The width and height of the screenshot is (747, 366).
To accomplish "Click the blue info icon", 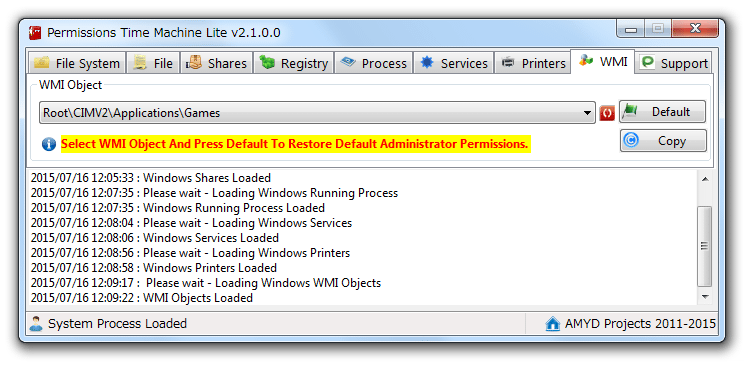I will coord(49,144).
